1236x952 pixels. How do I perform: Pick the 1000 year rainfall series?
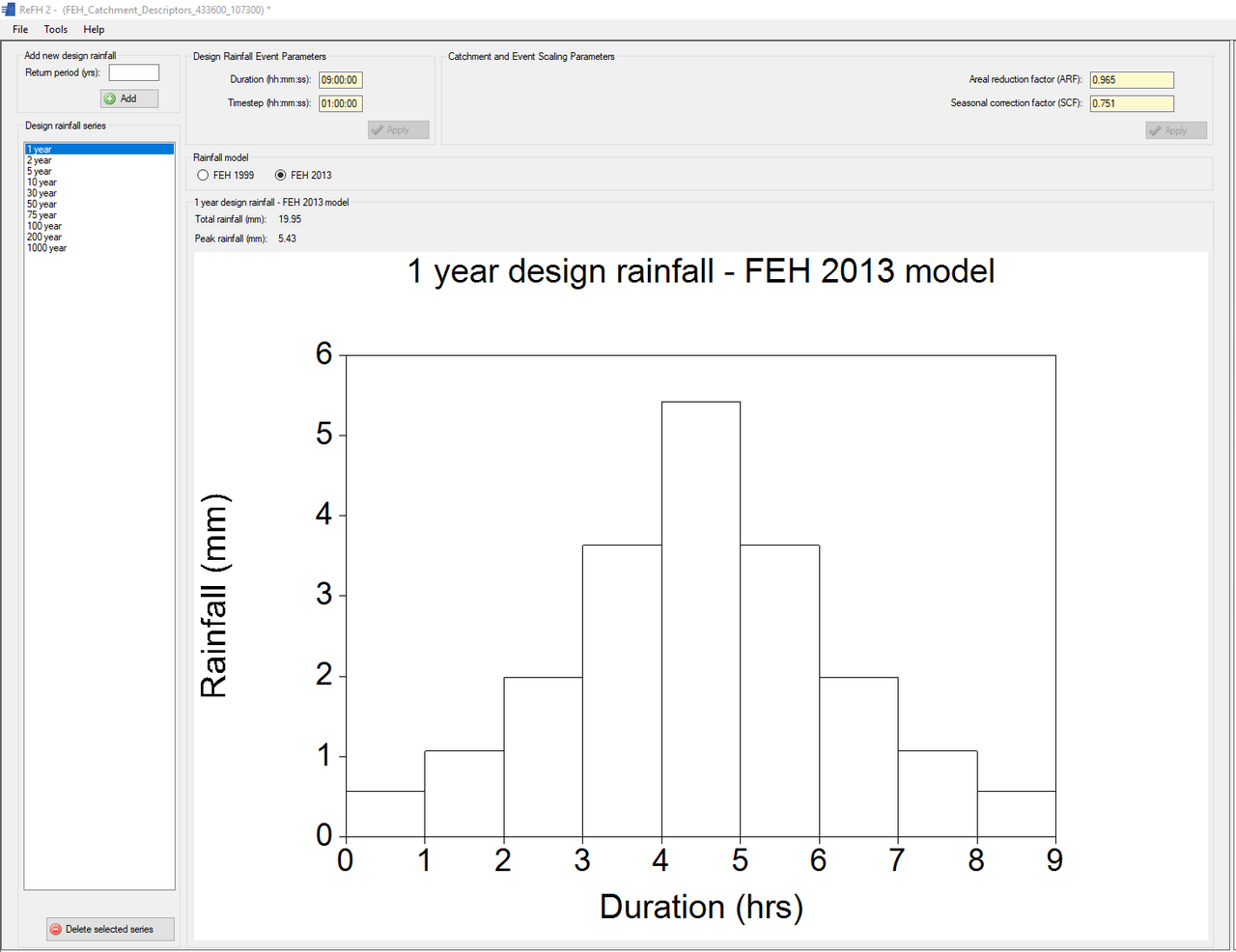46,248
